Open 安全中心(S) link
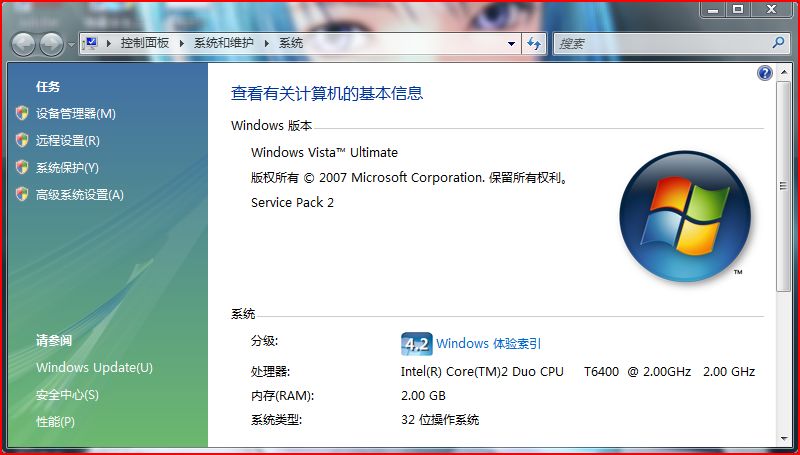This screenshot has width=800, height=455. (67, 395)
